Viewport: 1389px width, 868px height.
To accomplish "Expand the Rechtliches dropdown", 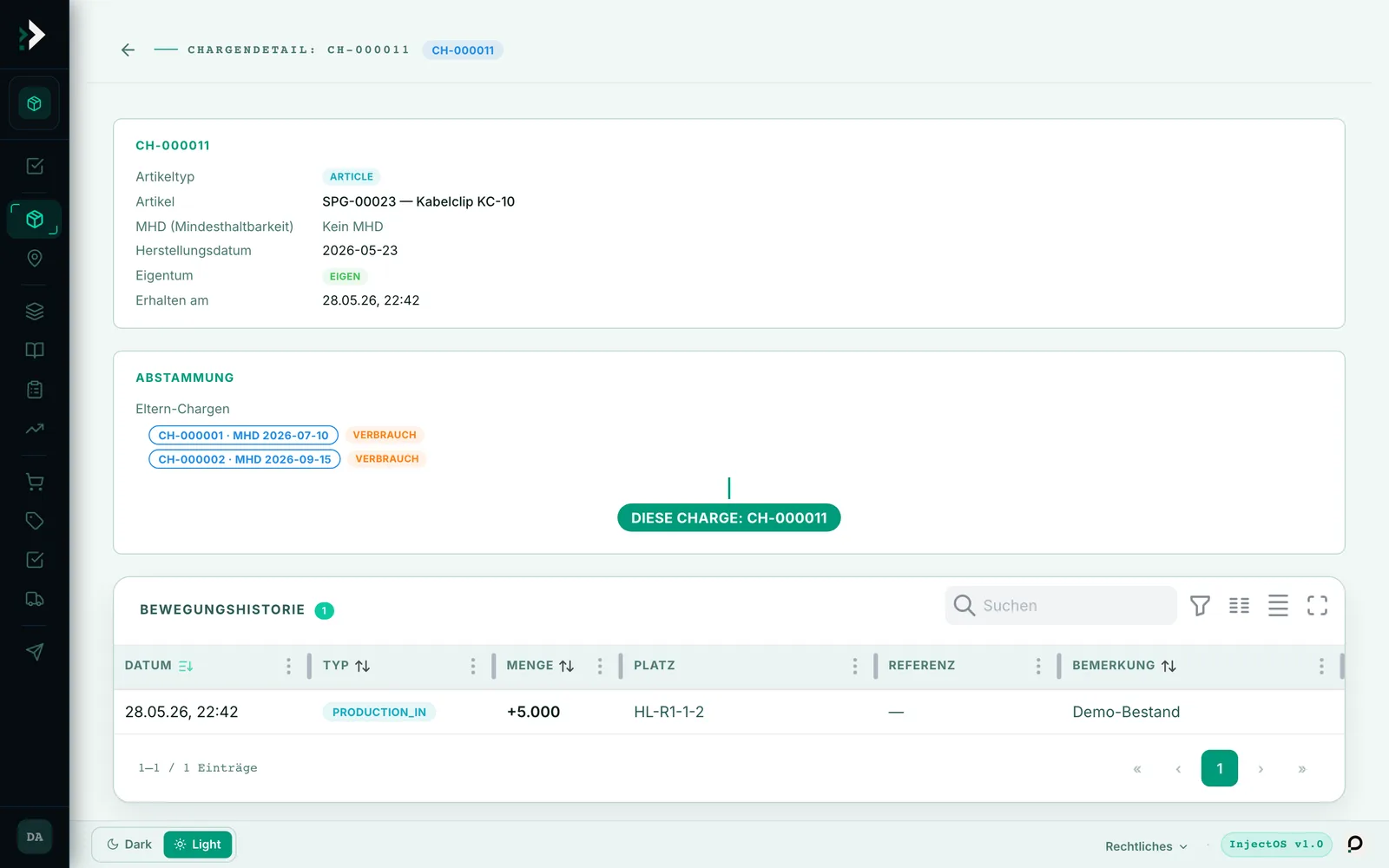I will coord(1146,846).
